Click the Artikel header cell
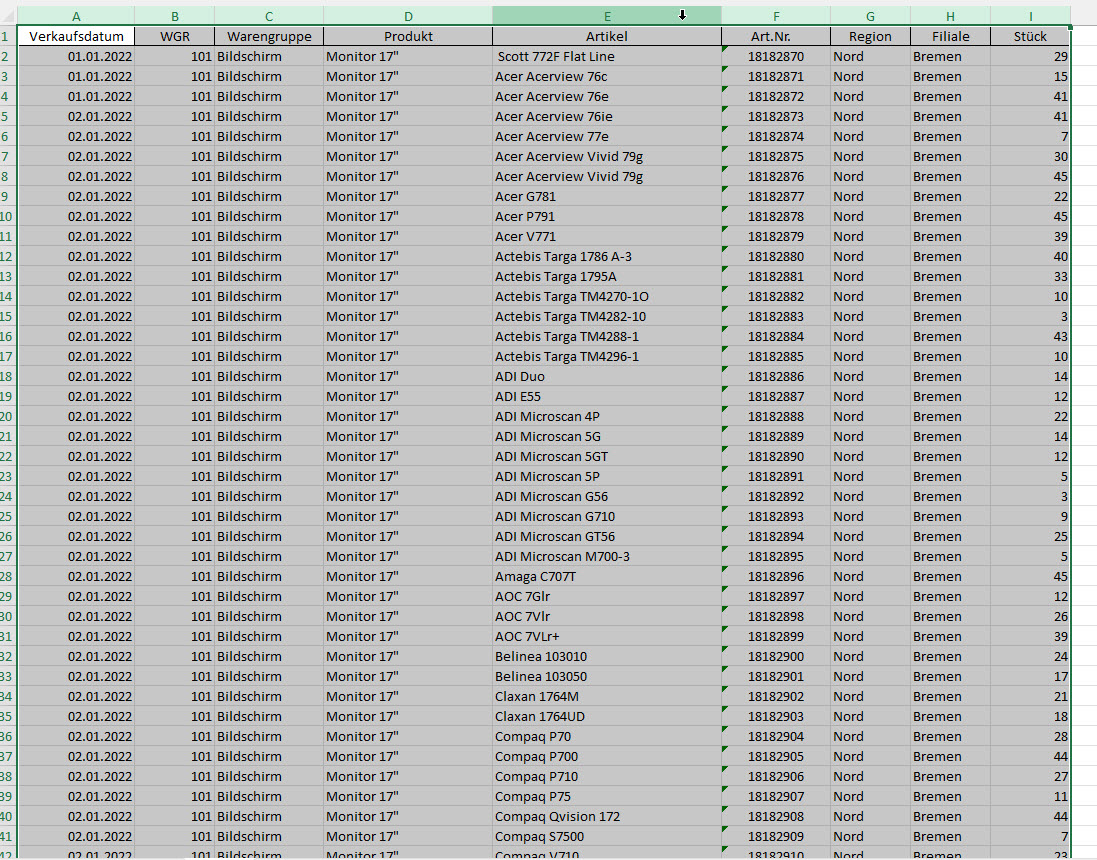The height and width of the screenshot is (860, 1097). click(606, 36)
